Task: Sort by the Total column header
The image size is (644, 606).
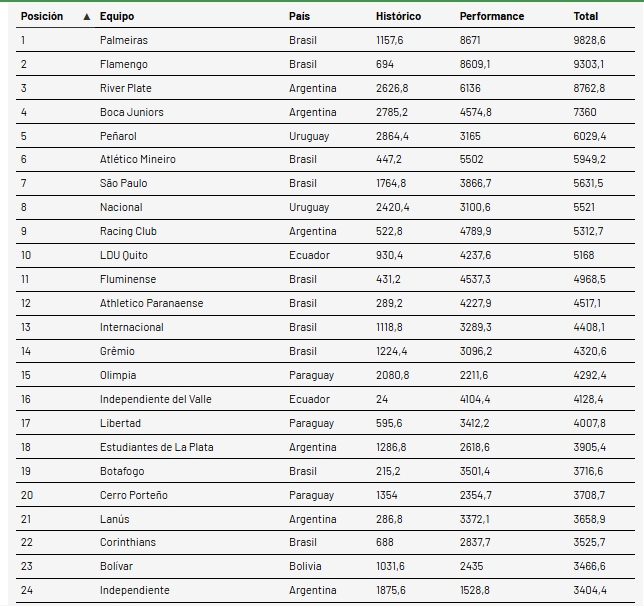Action: (x=585, y=17)
